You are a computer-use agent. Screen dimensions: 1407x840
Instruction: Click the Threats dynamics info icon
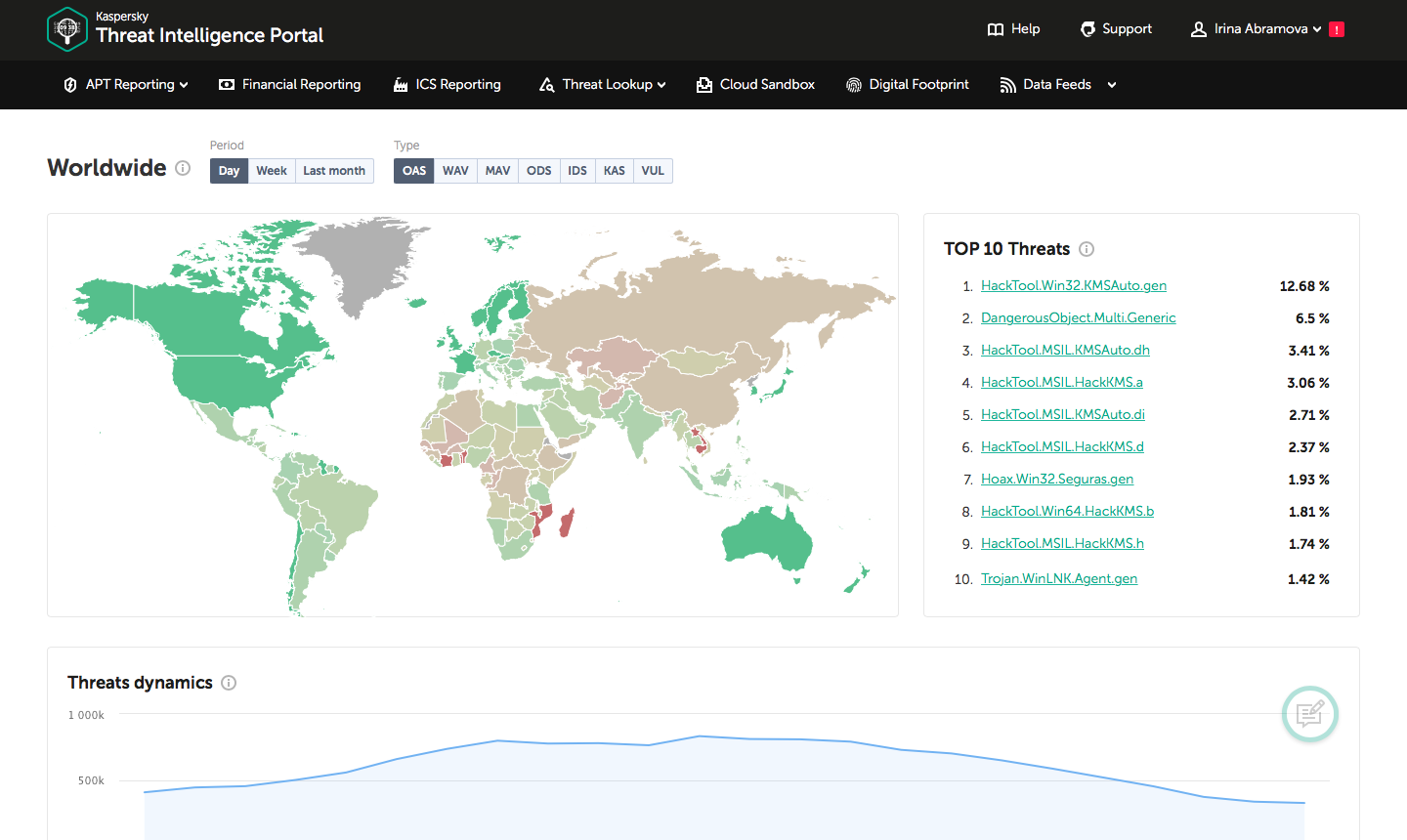tap(229, 683)
